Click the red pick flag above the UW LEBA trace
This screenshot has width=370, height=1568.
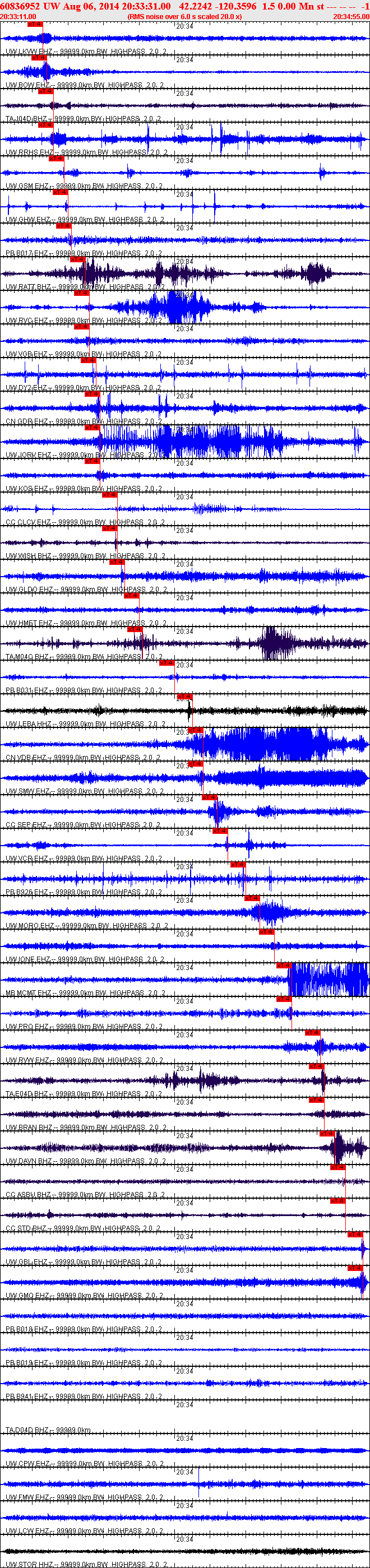pyautogui.click(x=184, y=697)
